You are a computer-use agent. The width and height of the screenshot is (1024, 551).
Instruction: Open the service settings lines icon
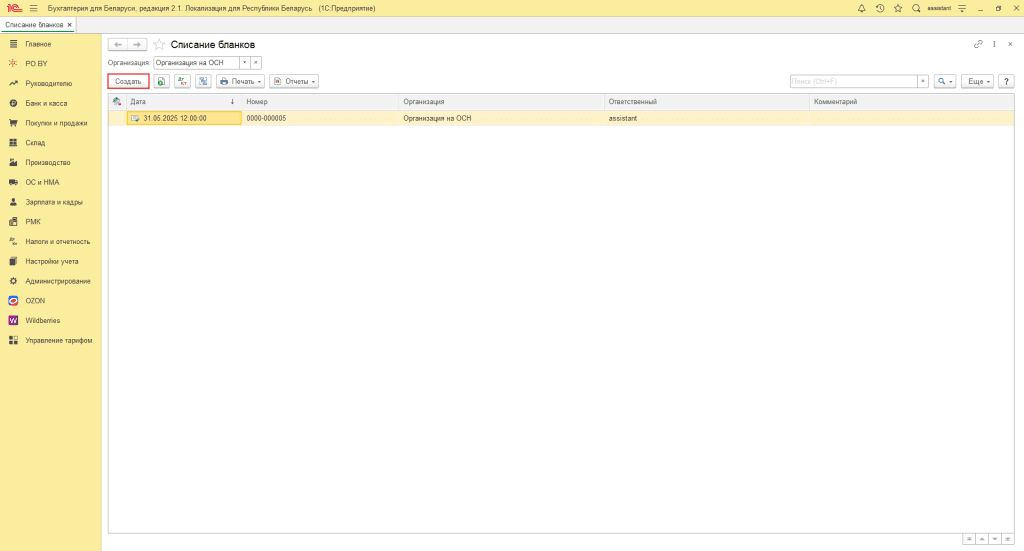click(962, 8)
